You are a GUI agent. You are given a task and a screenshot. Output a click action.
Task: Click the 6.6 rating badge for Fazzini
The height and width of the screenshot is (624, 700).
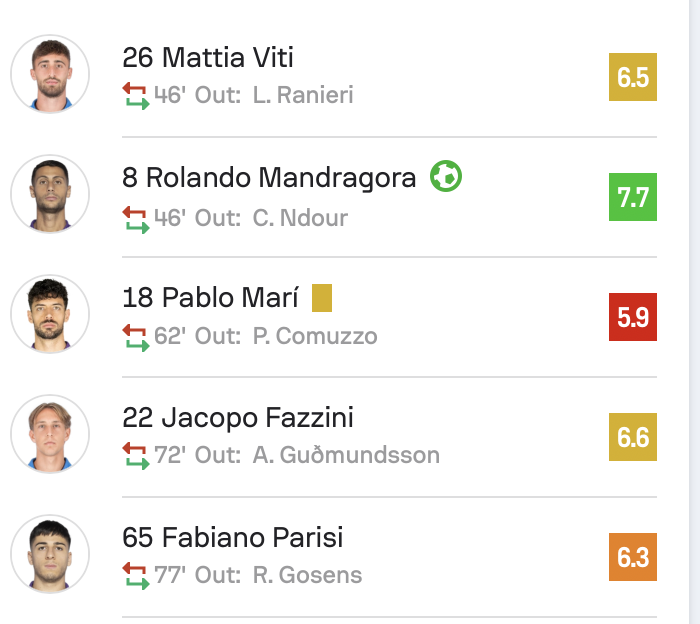[633, 437]
